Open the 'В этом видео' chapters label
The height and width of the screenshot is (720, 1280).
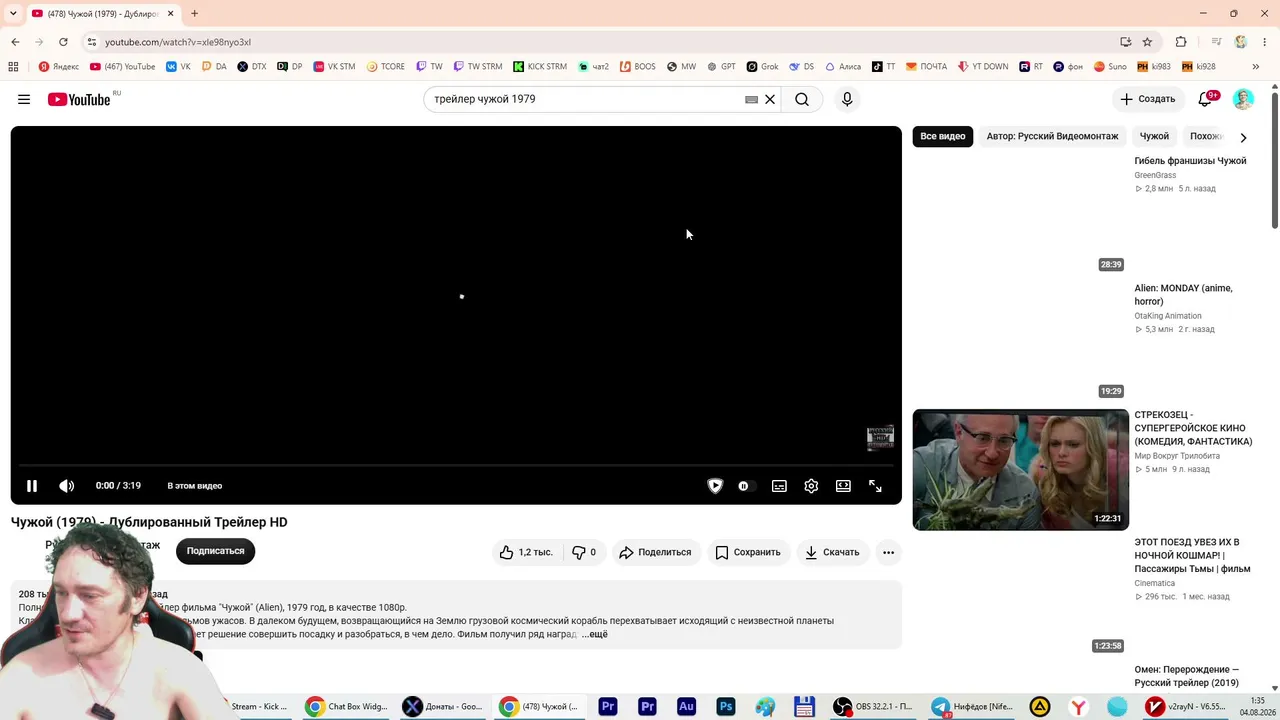pyautogui.click(x=195, y=486)
